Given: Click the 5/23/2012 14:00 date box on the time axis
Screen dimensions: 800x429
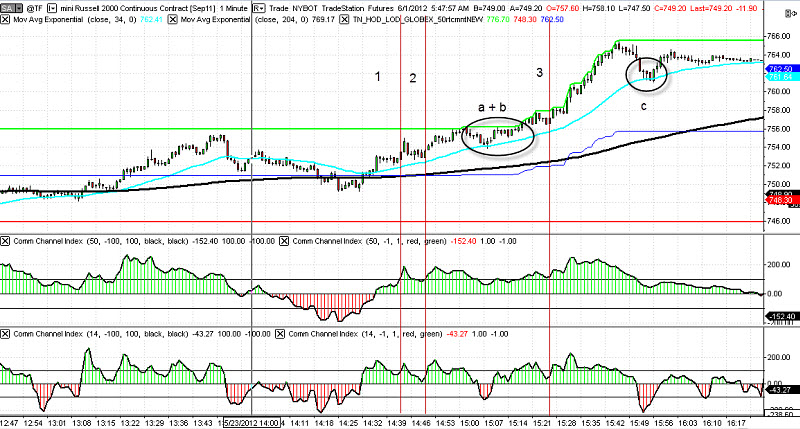Looking at the screenshot, I should [x=251, y=423].
